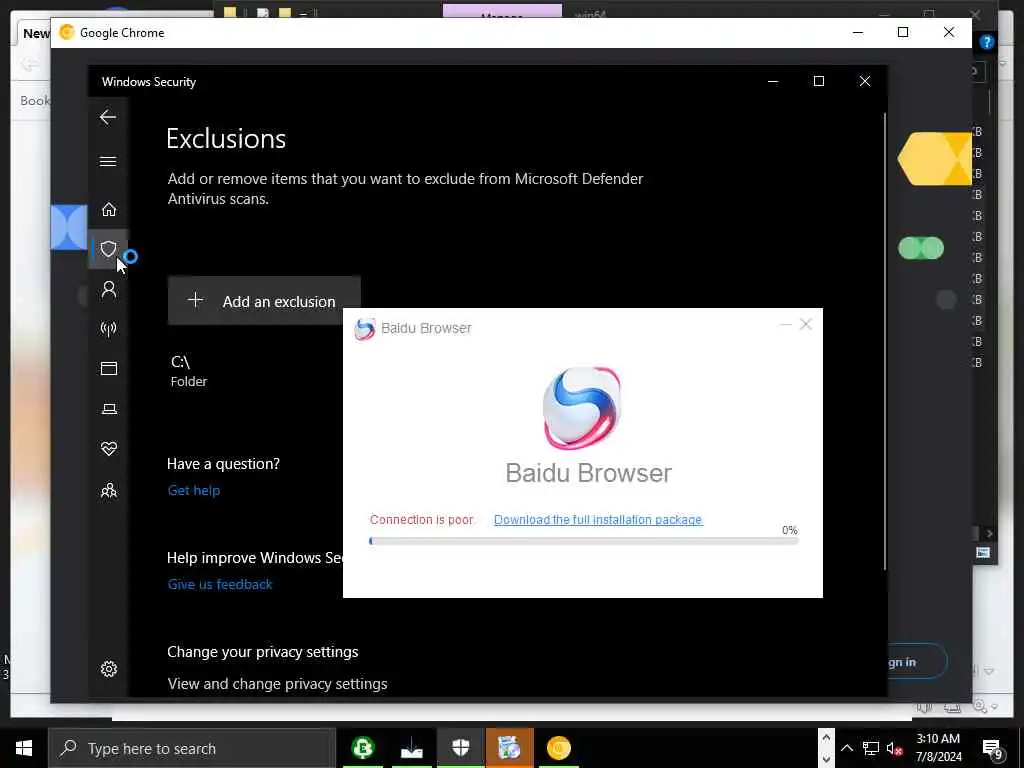Click the Have a question? heading

tap(223, 464)
